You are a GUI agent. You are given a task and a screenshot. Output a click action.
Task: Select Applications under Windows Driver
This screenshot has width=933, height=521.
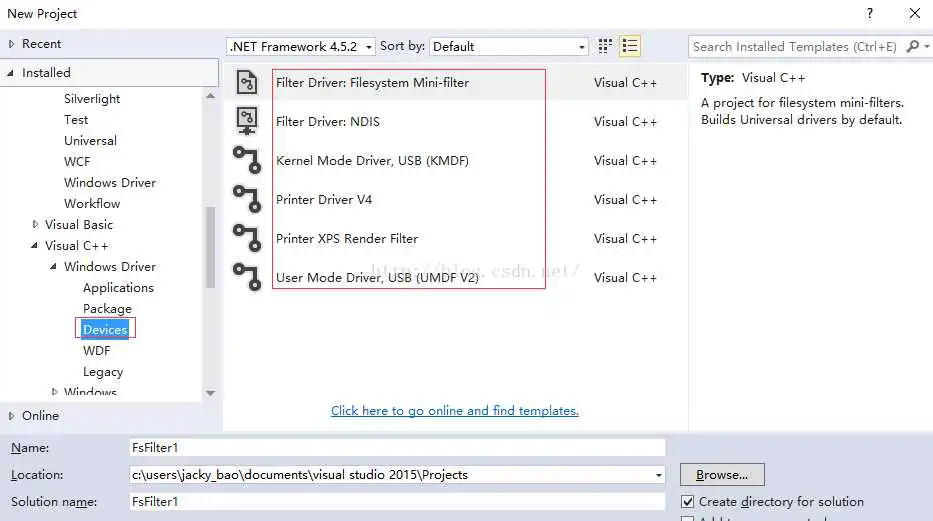[118, 288]
